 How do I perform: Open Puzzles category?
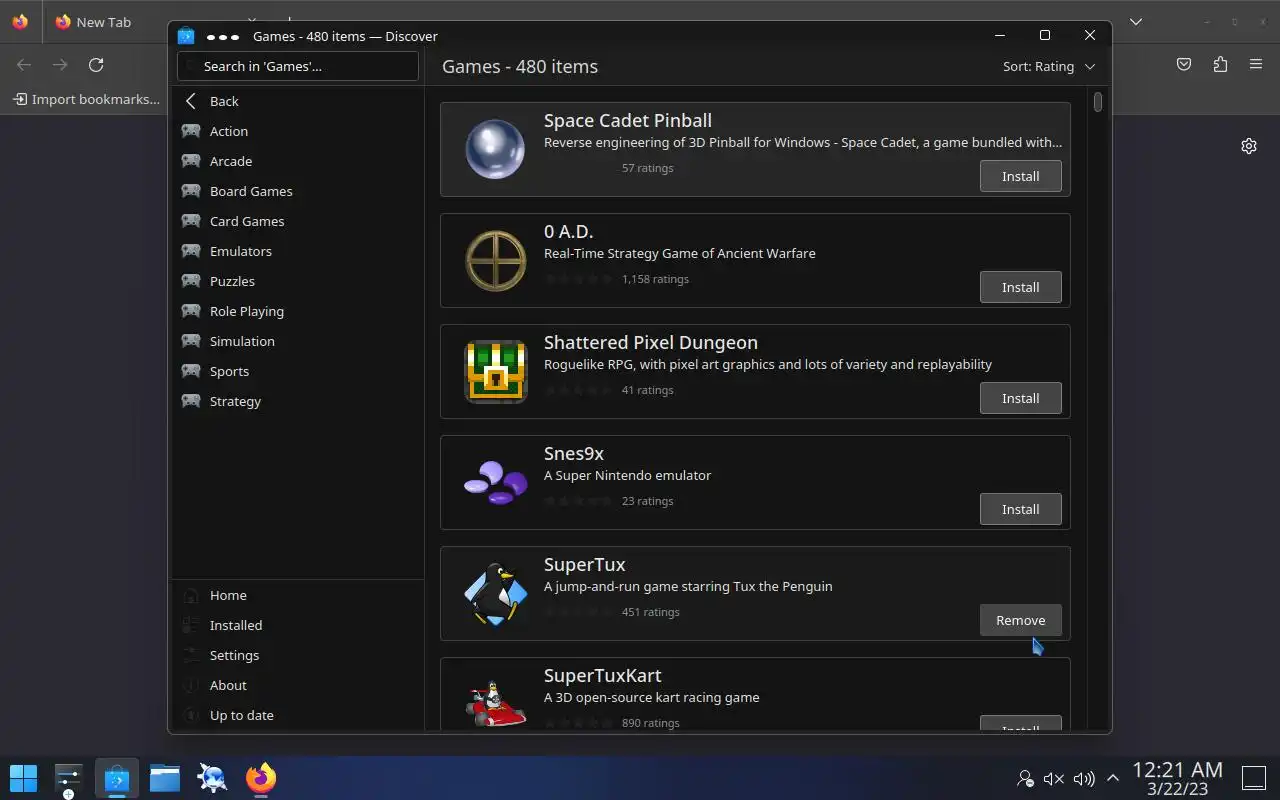[298, 281]
